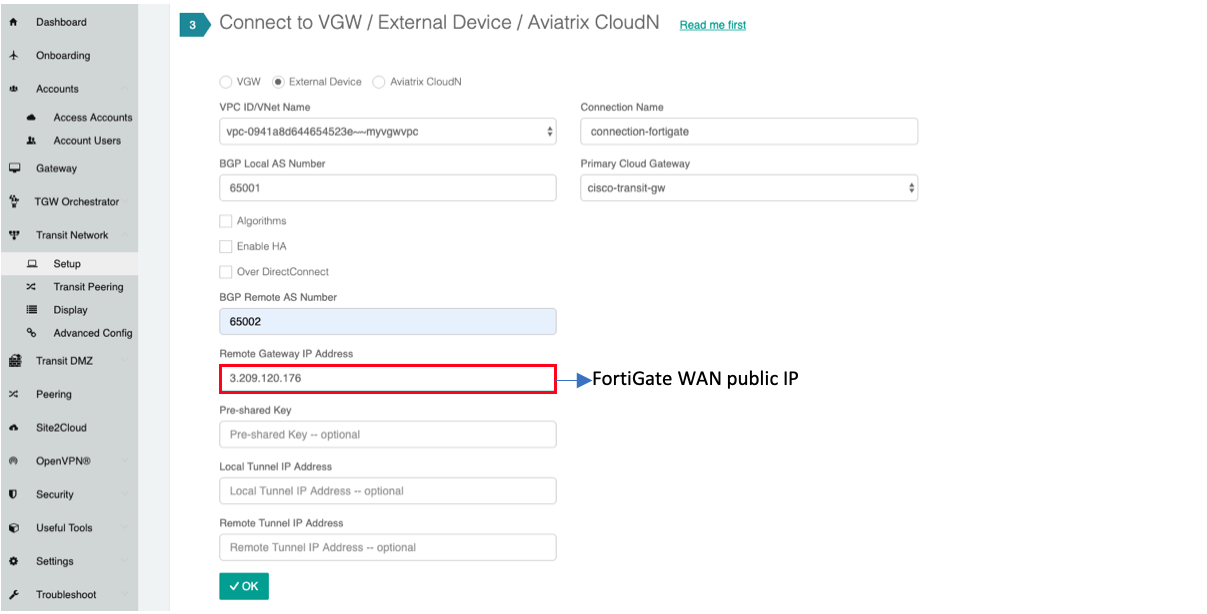The height and width of the screenshot is (614, 1207).
Task: Click the Gateway monitor icon in sidebar
Action: pyautogui.click(x=14, y=169)
